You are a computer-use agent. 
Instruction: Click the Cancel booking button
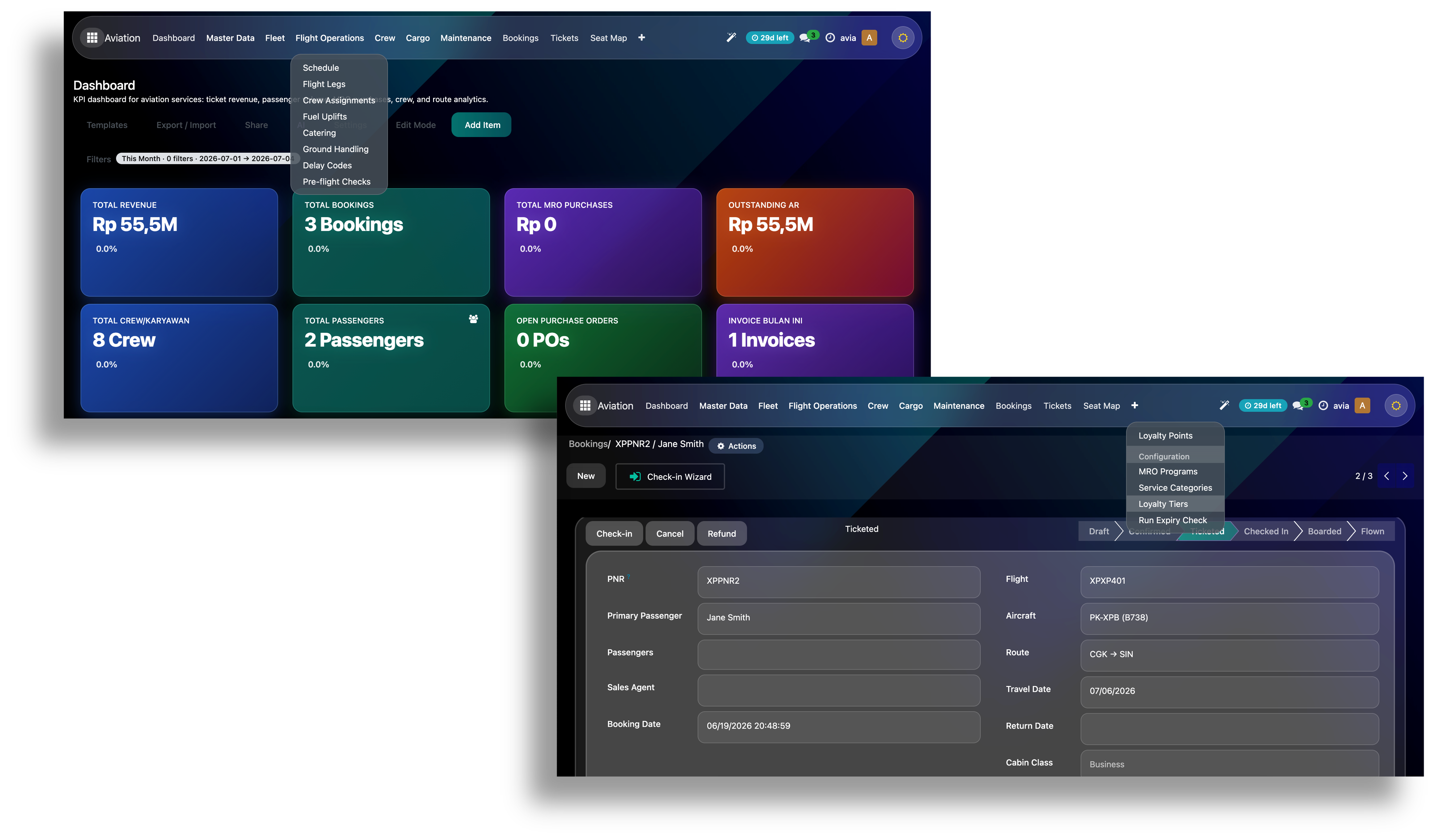click(670, 534)
